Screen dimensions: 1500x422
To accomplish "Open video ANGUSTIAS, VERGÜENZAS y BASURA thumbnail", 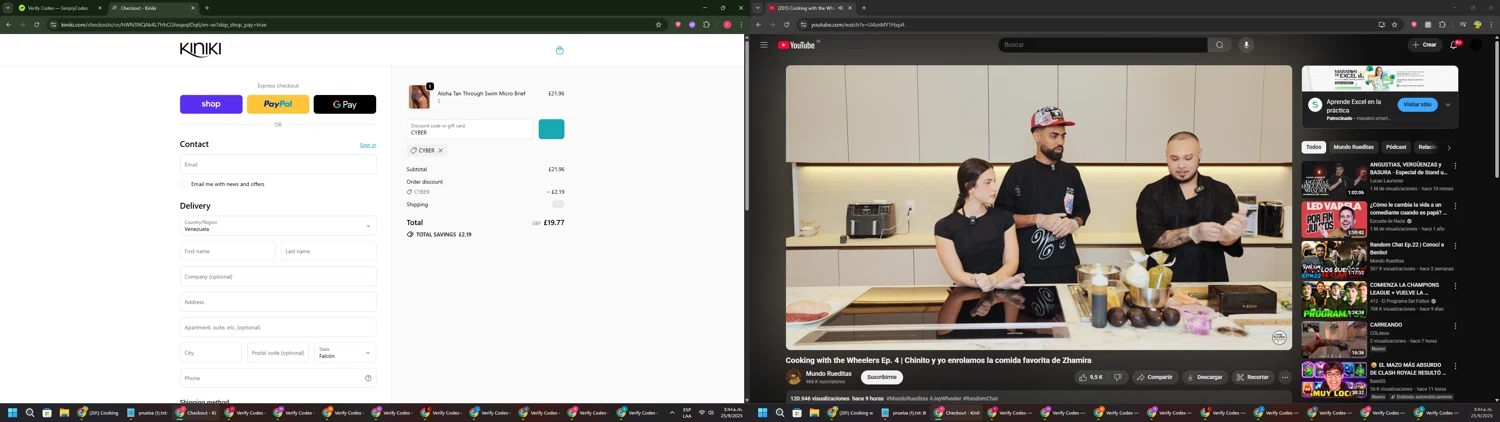I will (1334, 178).
